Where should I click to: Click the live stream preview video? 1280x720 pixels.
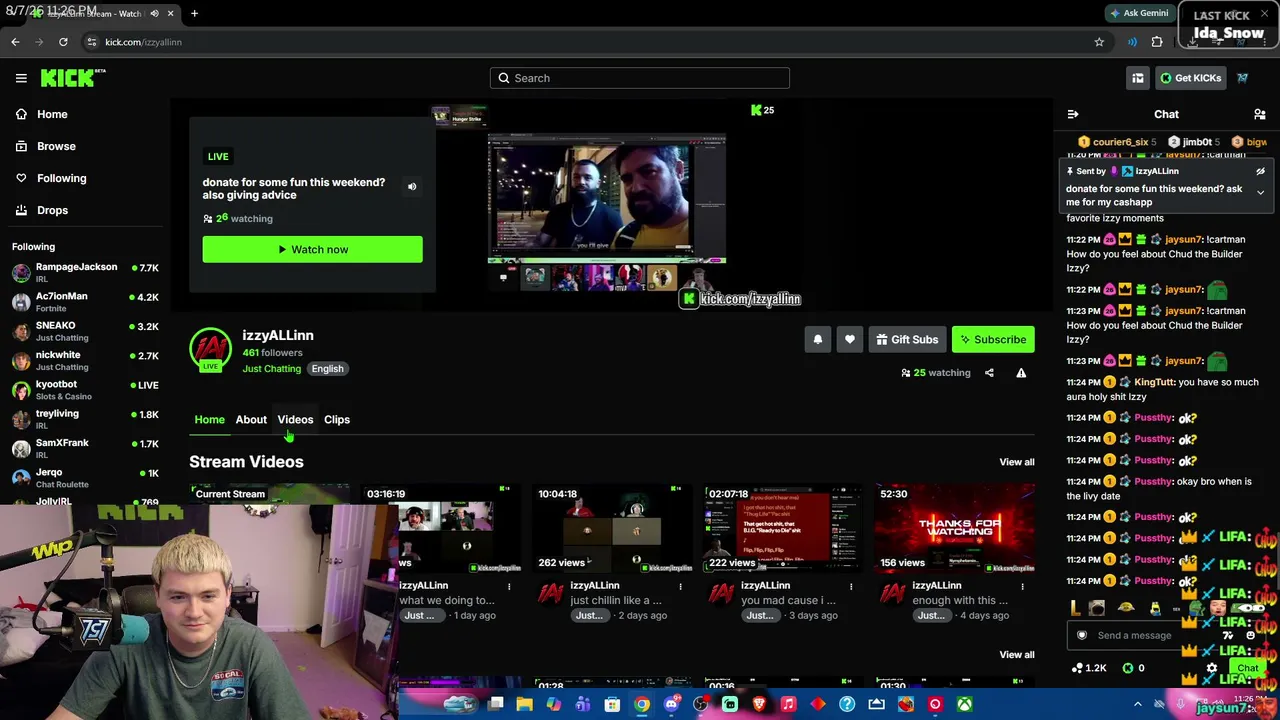point(607,199)
